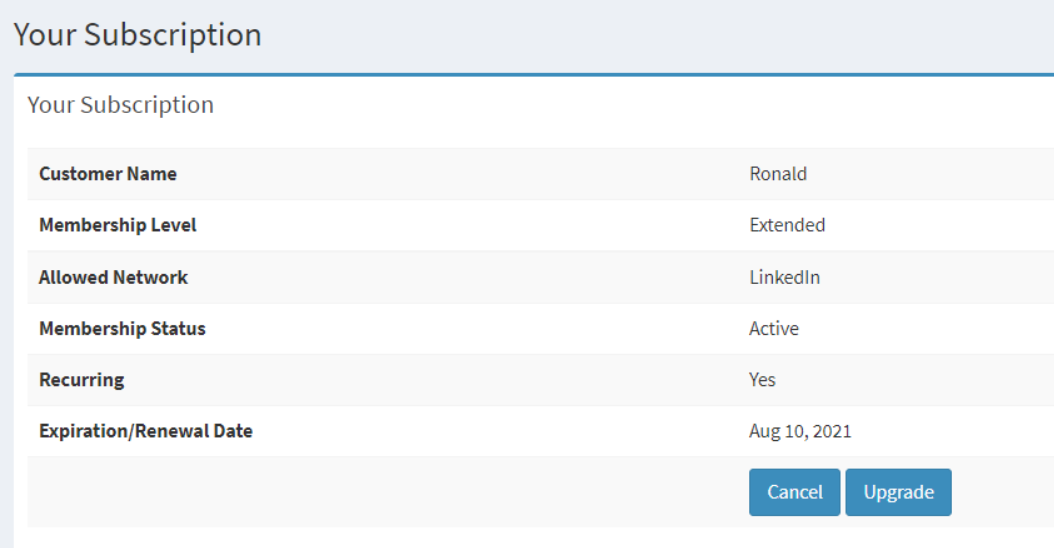Click the smaller 'Your Subscription' panel heading

120,105
